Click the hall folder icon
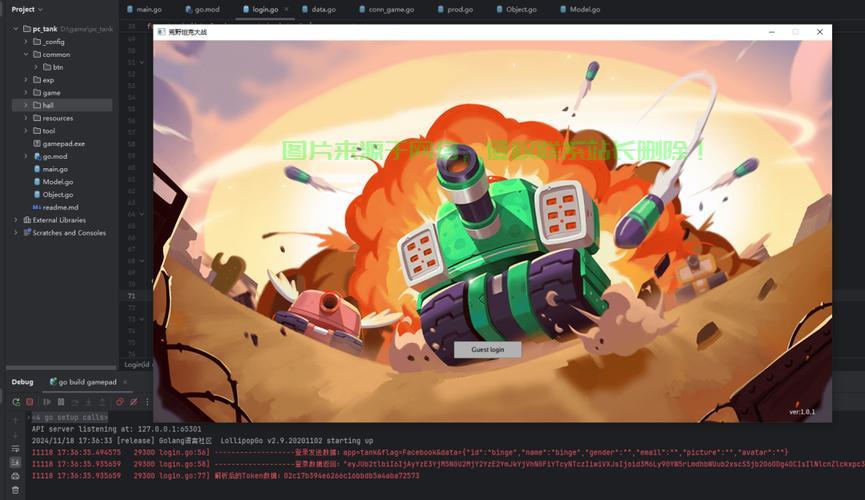 (x=37, y=105)
